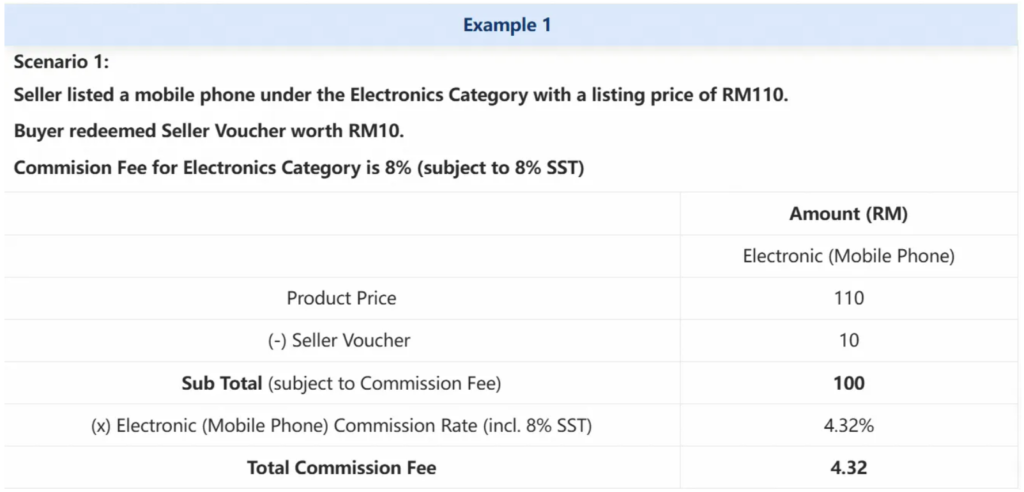Select the Total Commission Fee label
1024x492 pixels.
click(x=342, y=468)
